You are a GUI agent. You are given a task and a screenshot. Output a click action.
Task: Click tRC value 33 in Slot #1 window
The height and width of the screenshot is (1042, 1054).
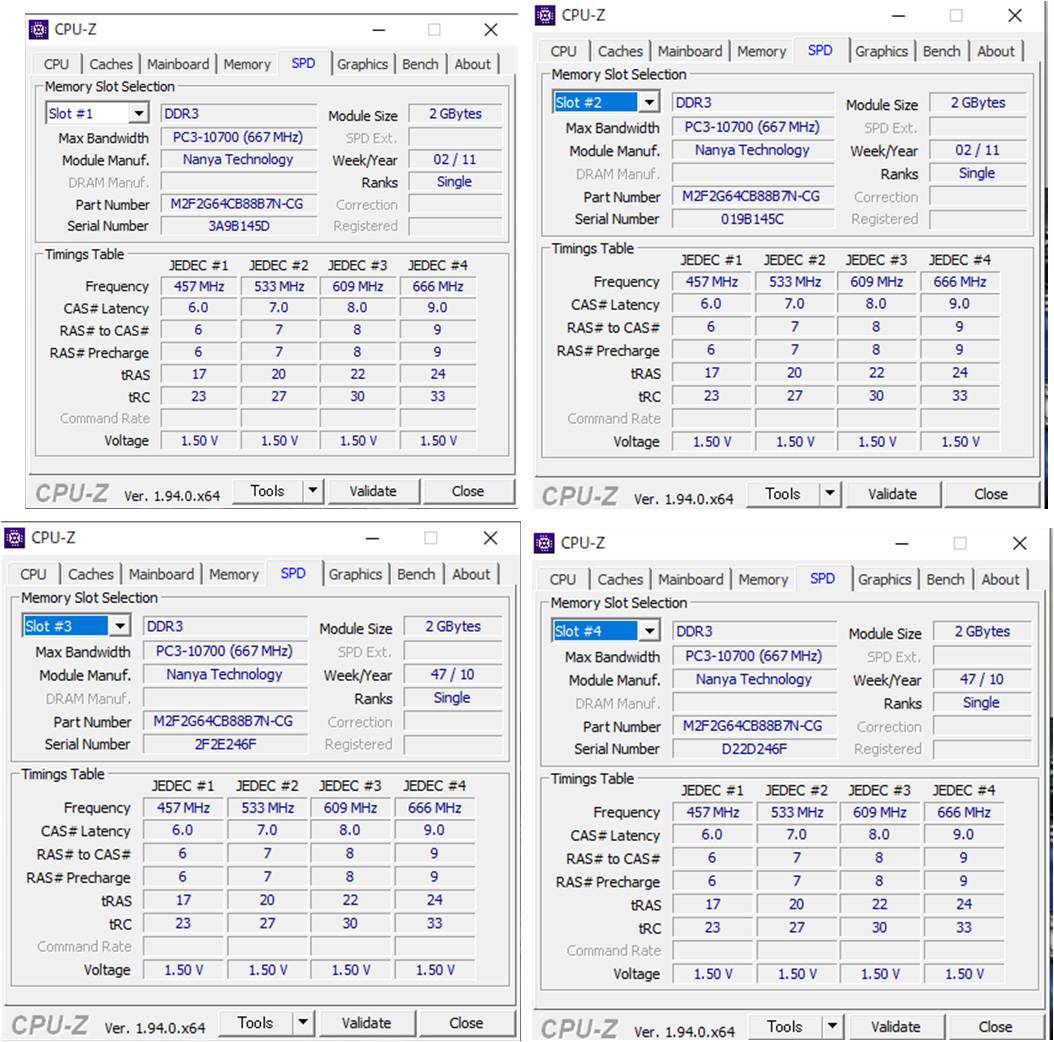pos(438,396)
